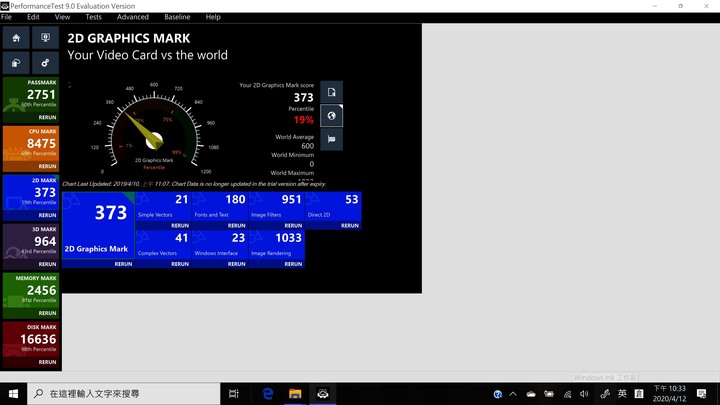Screen dimensions: 720x405
Task: Rerun the Image Filters test
Action: pyautogui.click(x=293, y=225)
